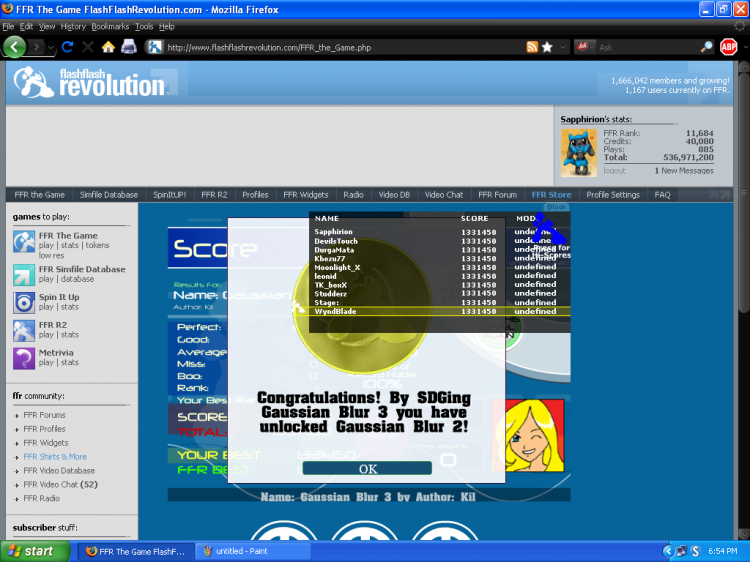Reload the page with refresh icon
Screen dimensions: 750x562
tap(67, 47)
